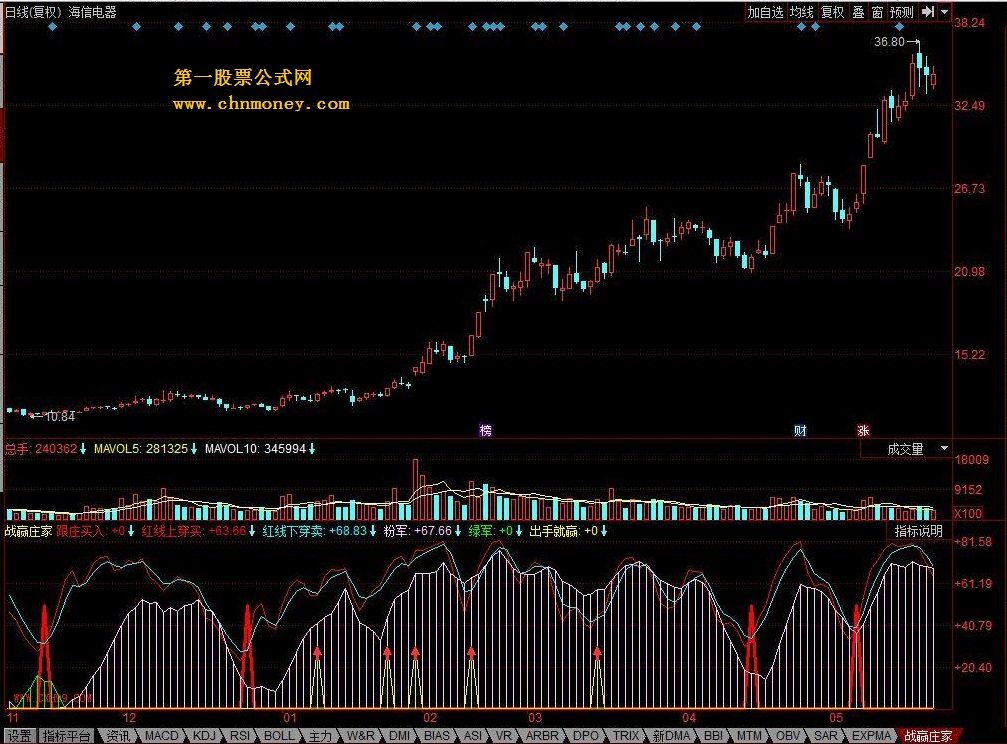Switch to the RSI indicator tab
This screenshot has height=744, width=1007.
[240, 736]
